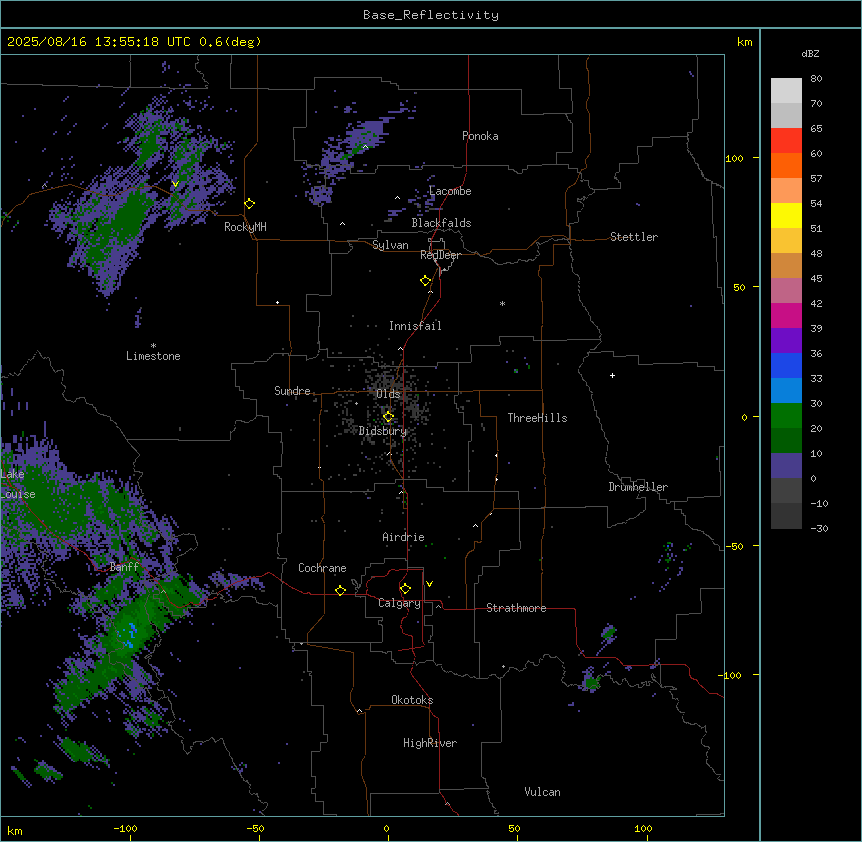Click the Blackfalds city label
The height and width of the screenshot is (842, 862).
pyautogui.click(x=441, y=223)
